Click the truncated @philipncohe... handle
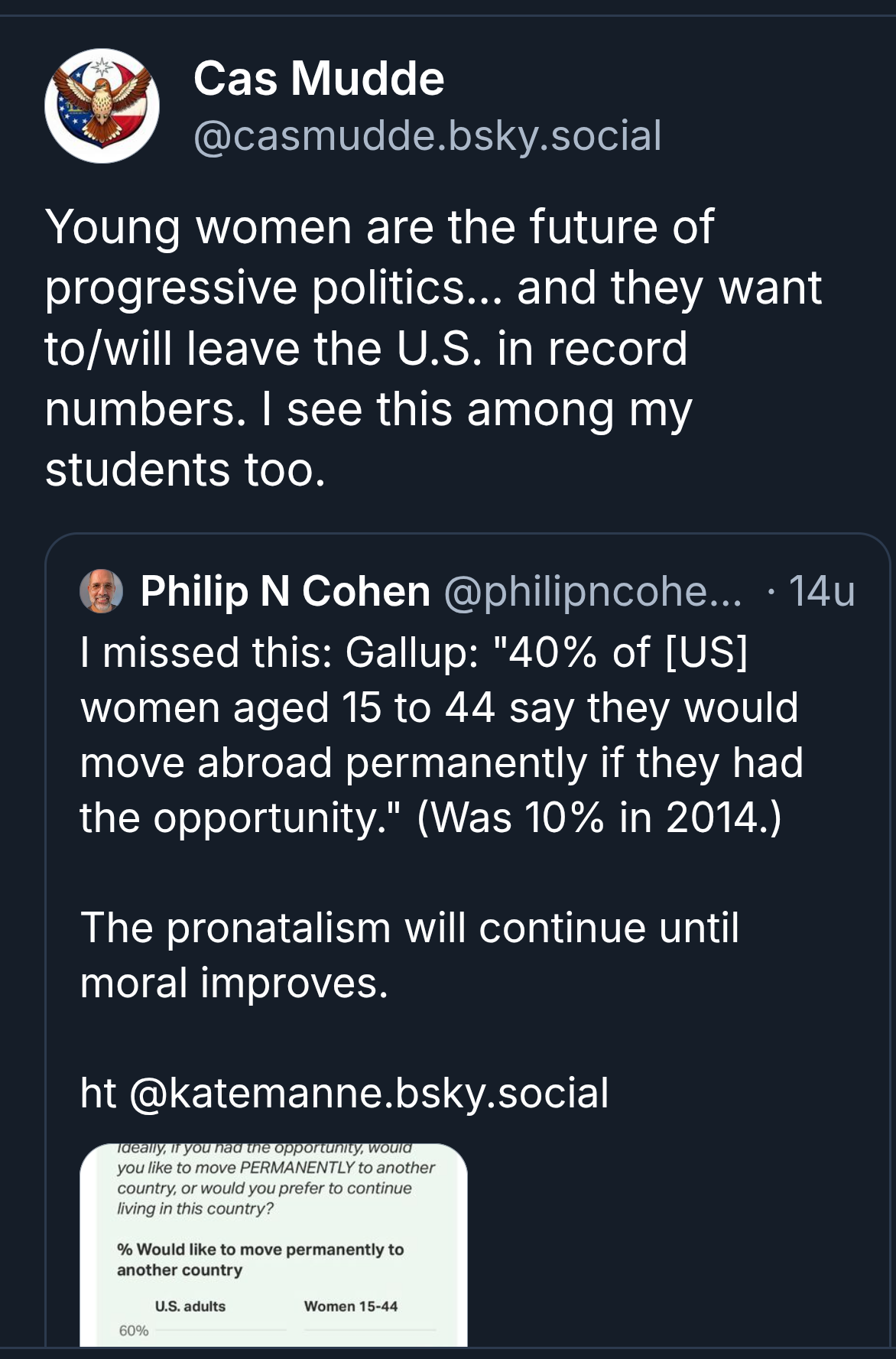This screenshot has width=896, height=1359. [x=592, y=591]
